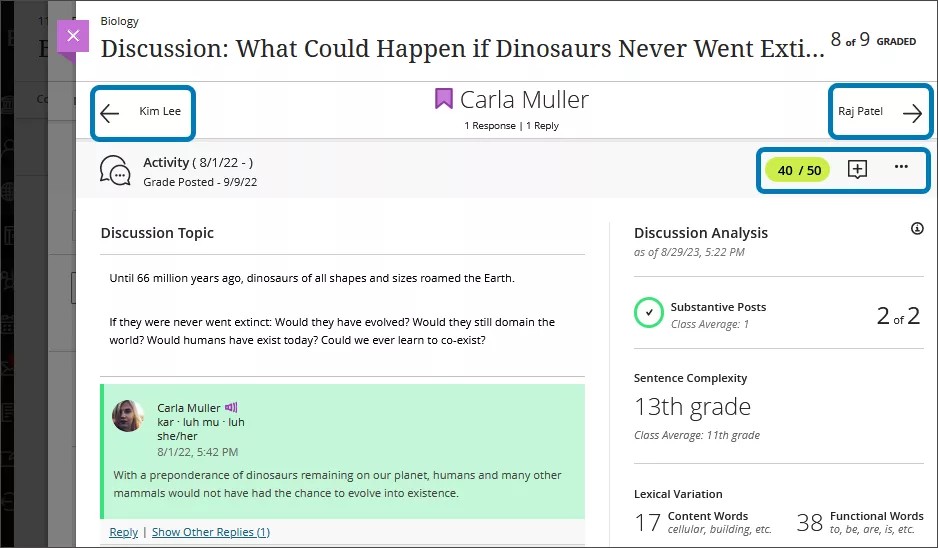Open the three-dot more options menu
The width and height of the screenshot is (938, 548).
(x=901, y=167)
